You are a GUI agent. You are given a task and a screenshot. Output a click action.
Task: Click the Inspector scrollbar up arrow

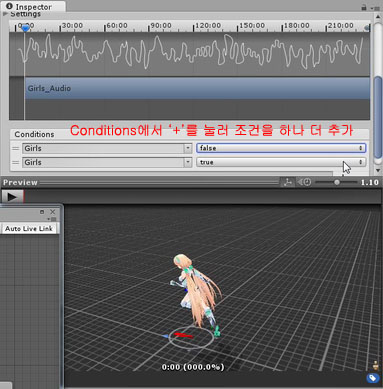pyautogui.click(x=378, y=17)
